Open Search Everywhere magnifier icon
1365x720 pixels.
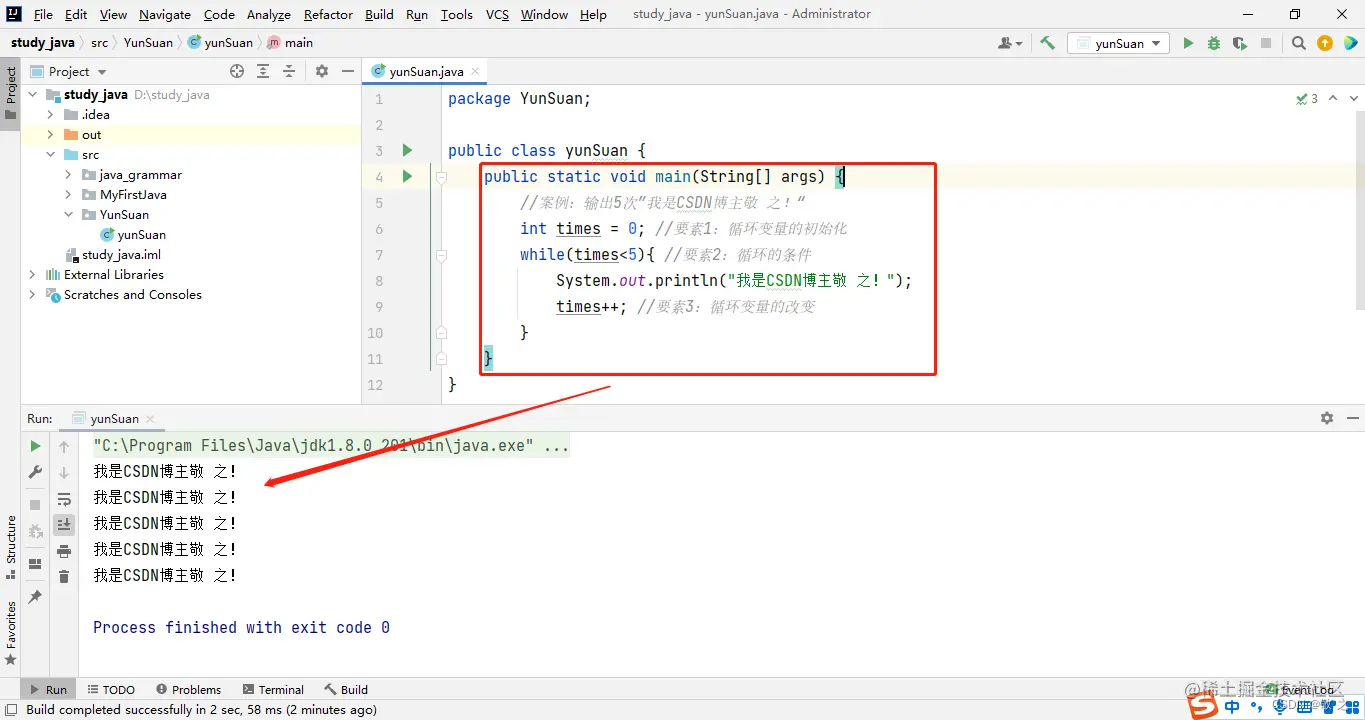pyautogui.click(x=1298, y=43)
